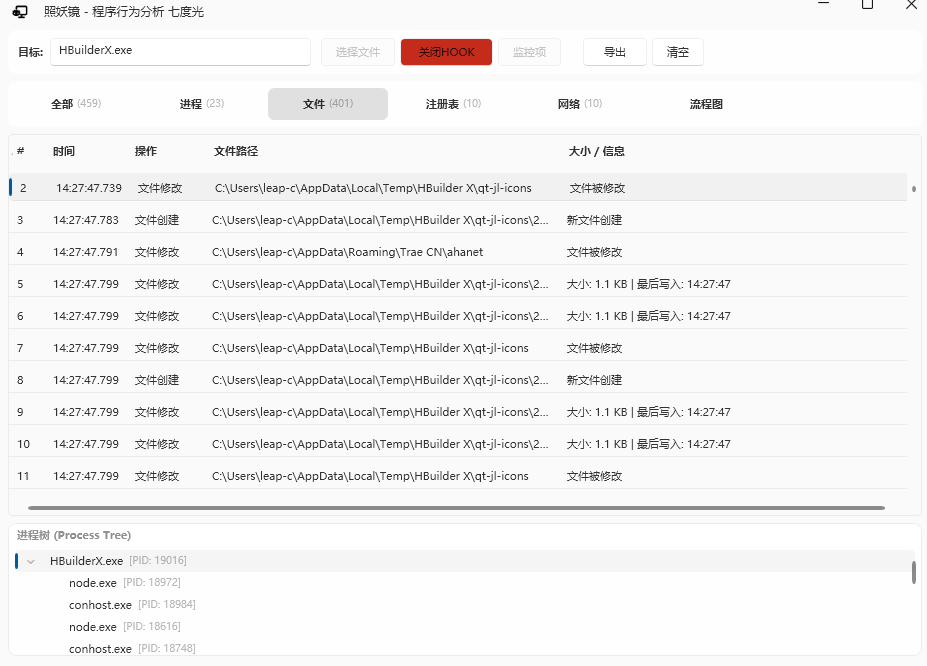Viewport: 927px width, 666px height.
Task: Click row 5 size info cell
Action: pos(649,284)
